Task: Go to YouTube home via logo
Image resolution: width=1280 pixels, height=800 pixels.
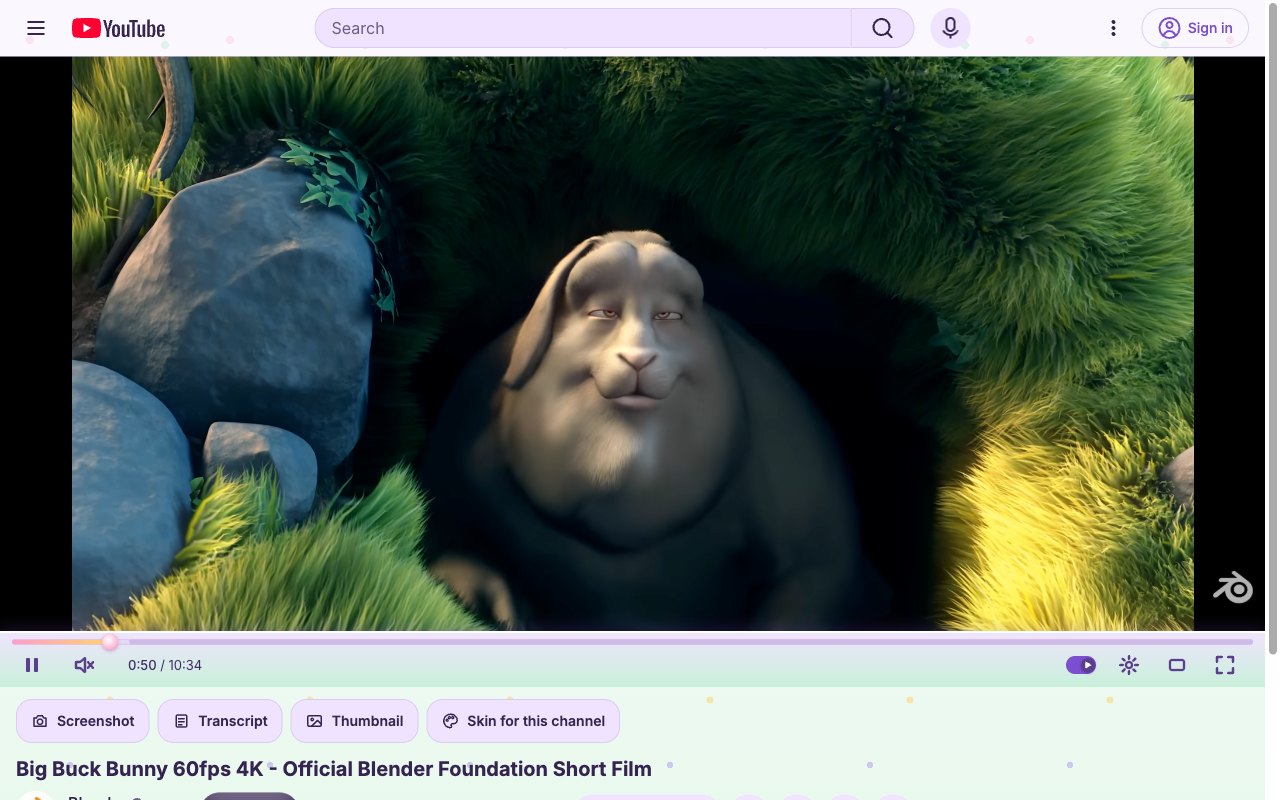Action: pos(118,28)
